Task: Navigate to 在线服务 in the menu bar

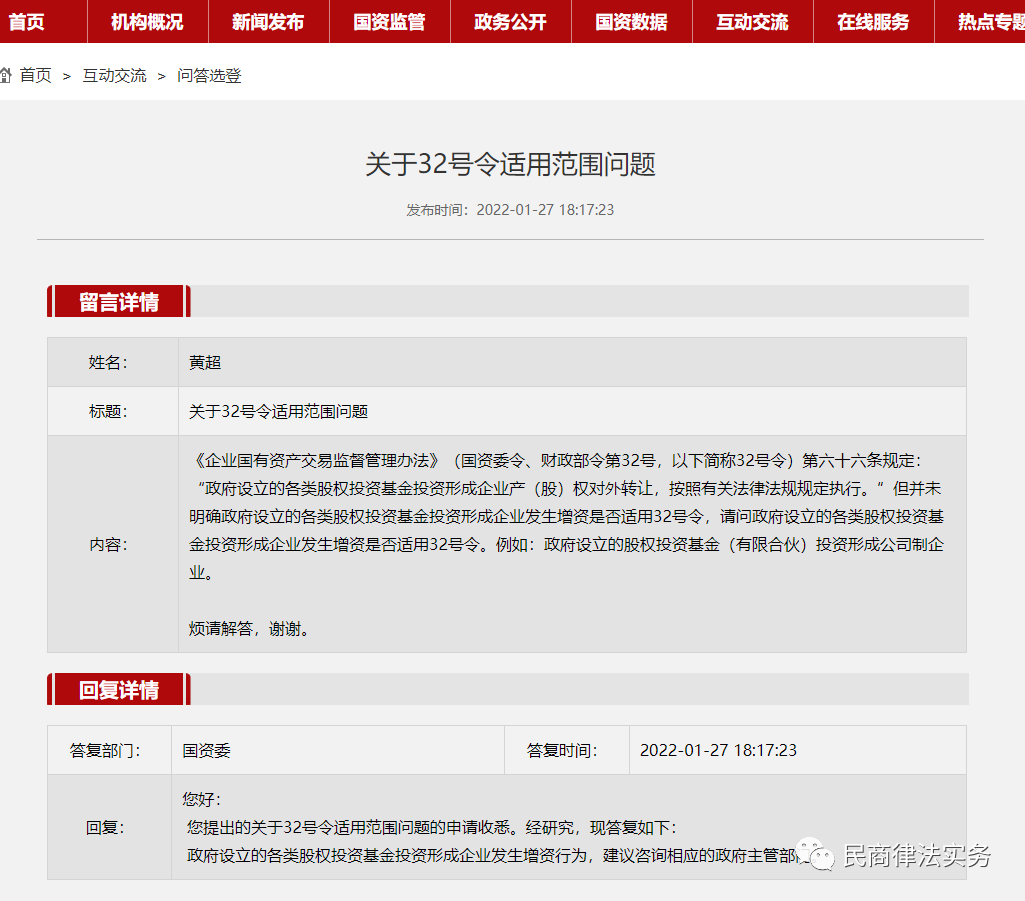Action: [x=872, y=22]
